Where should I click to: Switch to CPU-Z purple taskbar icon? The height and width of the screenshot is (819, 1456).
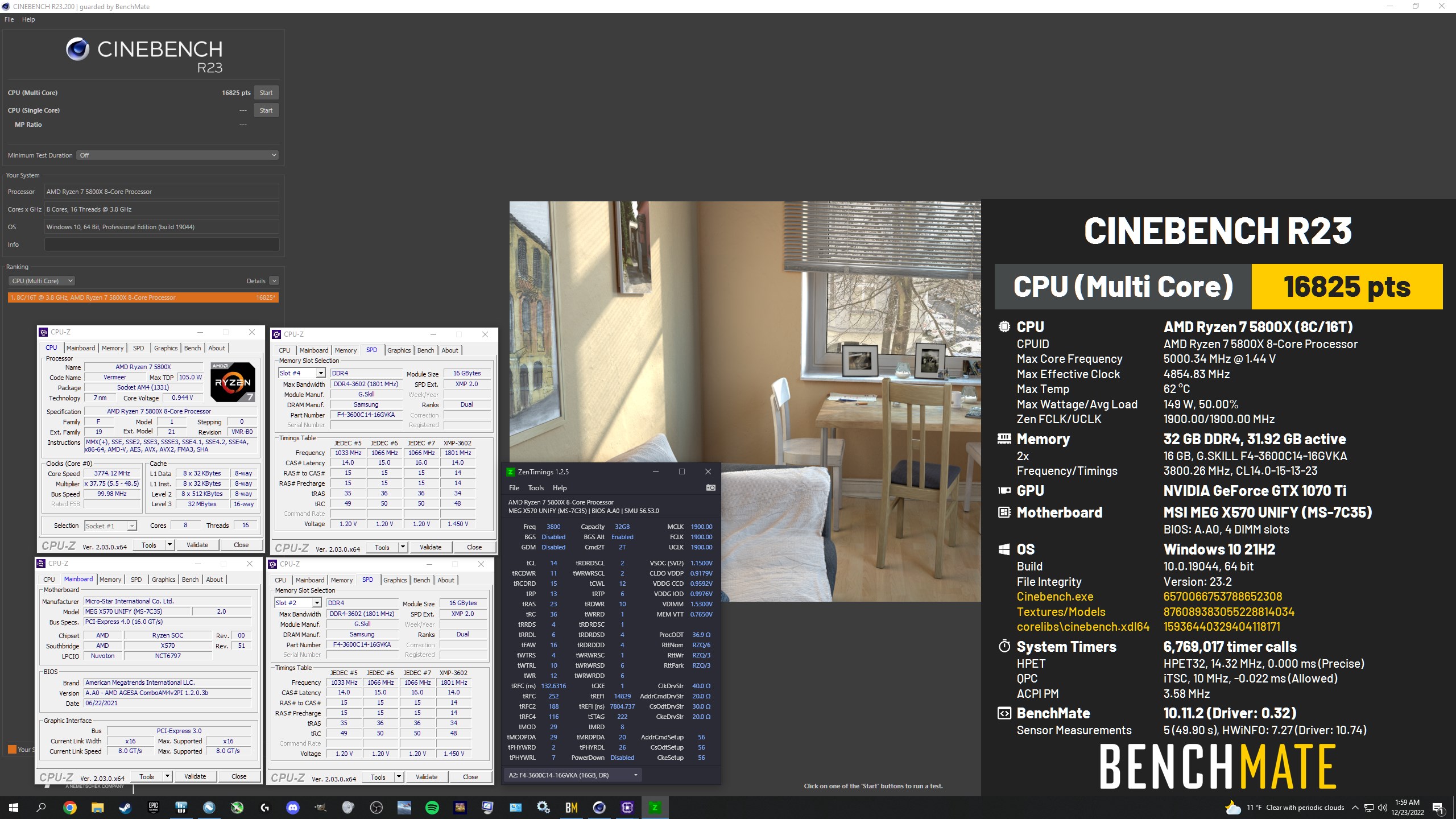[x=627, y=807]
